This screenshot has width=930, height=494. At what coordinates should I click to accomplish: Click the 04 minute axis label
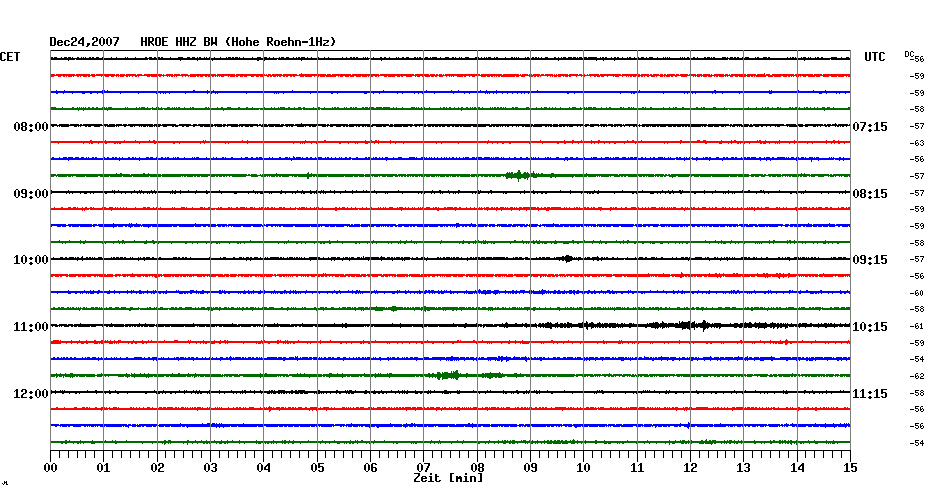(x=264, y=468)
